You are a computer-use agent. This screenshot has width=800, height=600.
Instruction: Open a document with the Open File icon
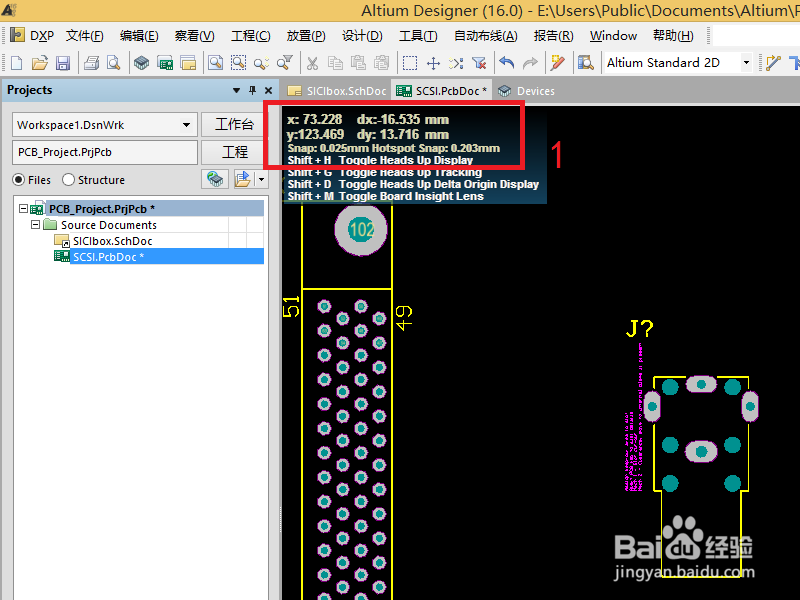click(x=39, y=62)
